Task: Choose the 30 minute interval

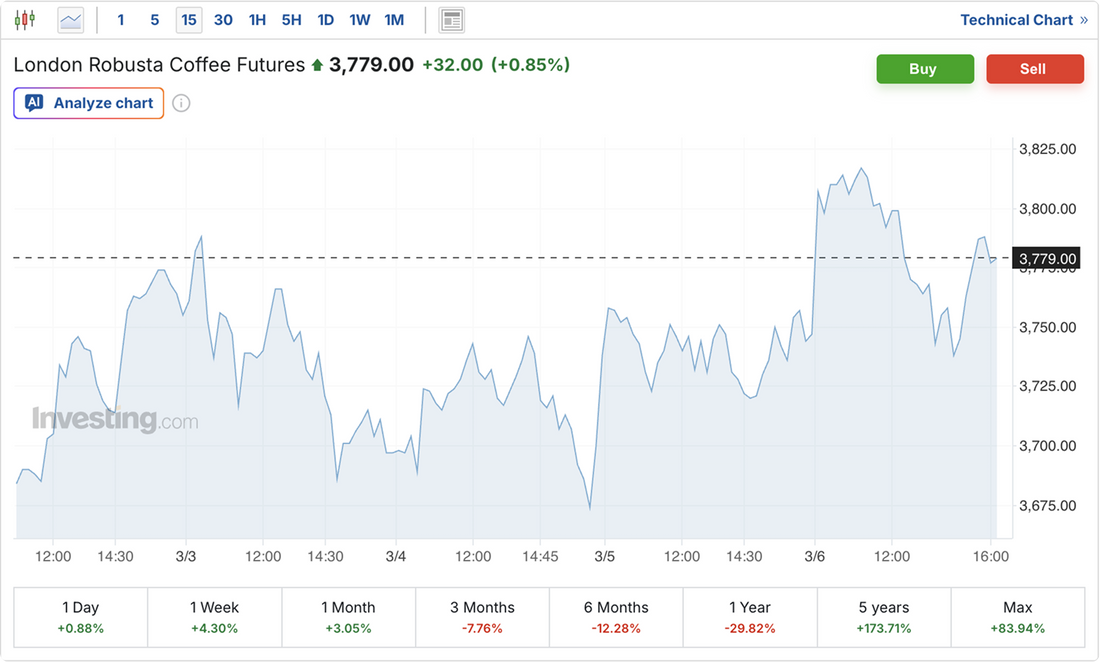Action: pyautogui.click(x=223, y=20)
